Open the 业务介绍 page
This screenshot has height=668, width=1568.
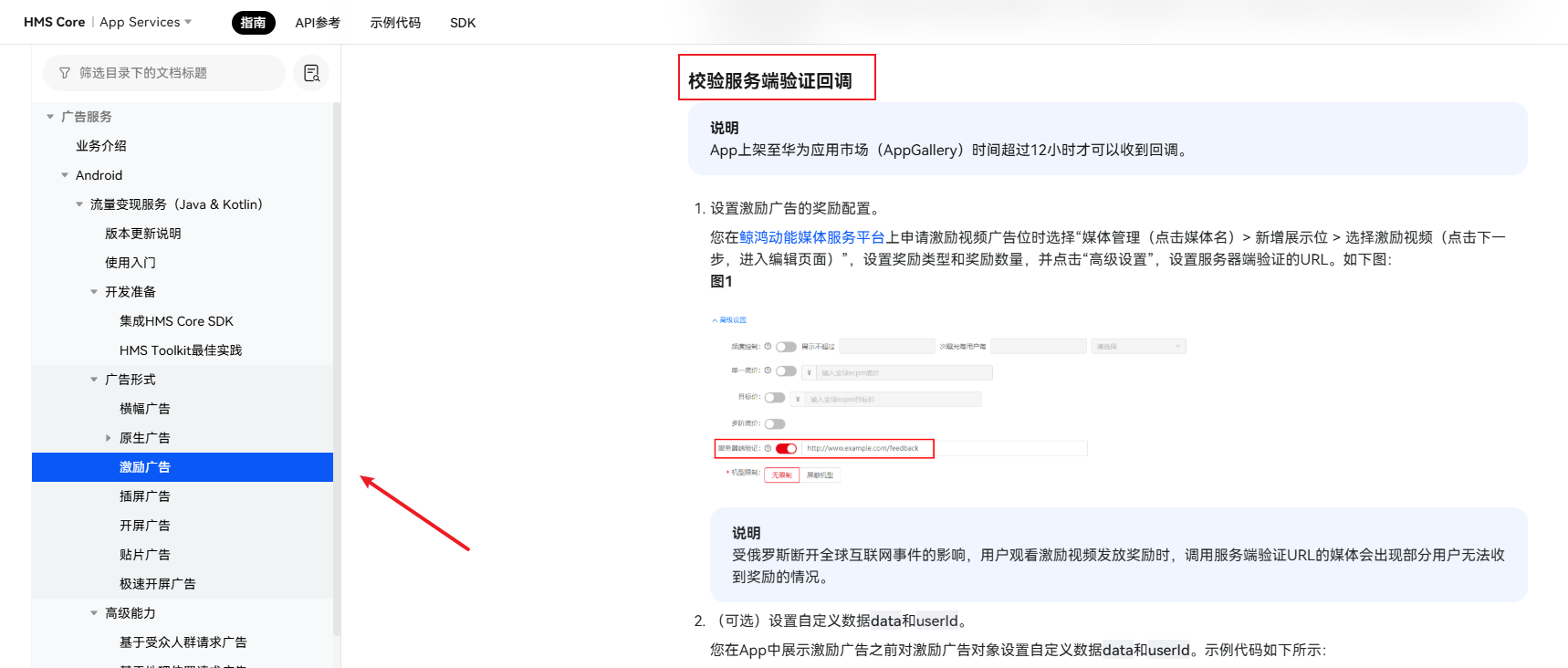(101, 146)
